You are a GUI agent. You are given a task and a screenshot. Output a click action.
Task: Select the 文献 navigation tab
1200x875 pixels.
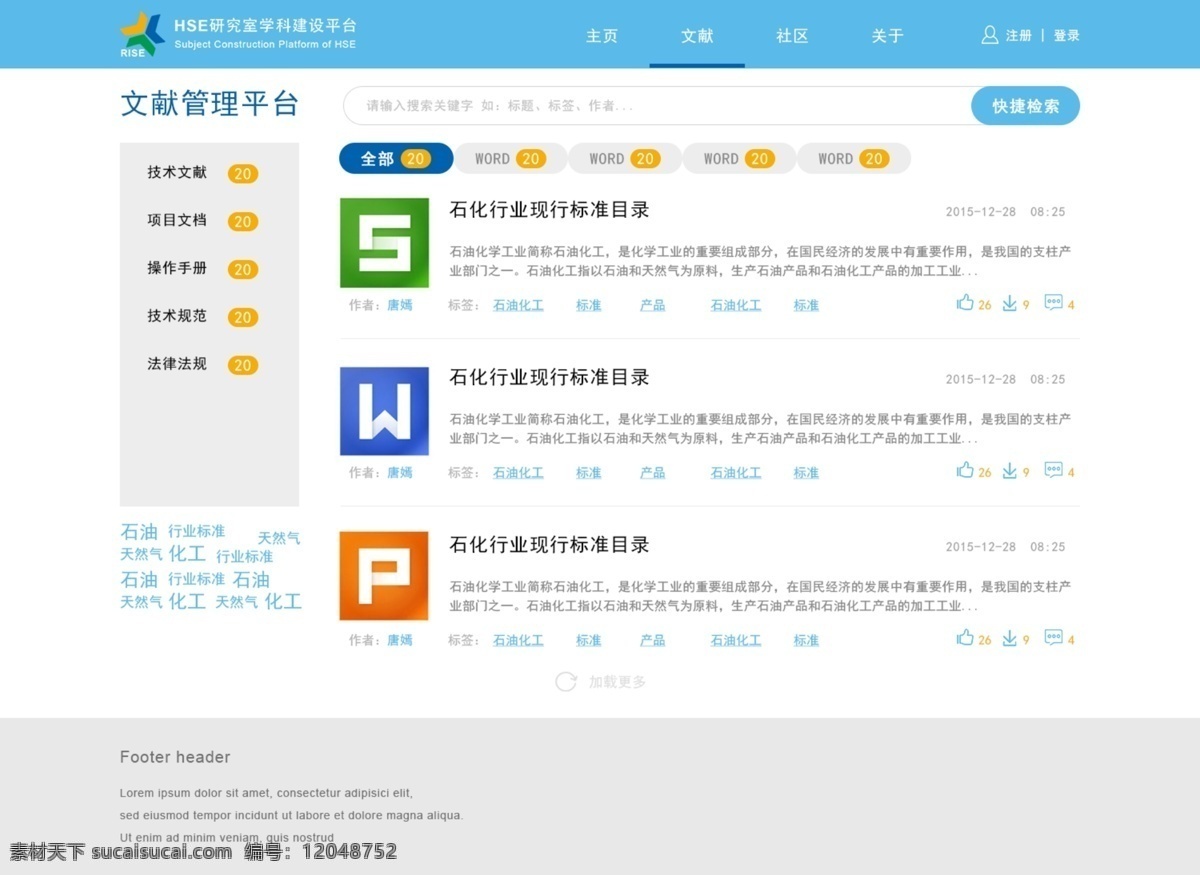(697, 36)
